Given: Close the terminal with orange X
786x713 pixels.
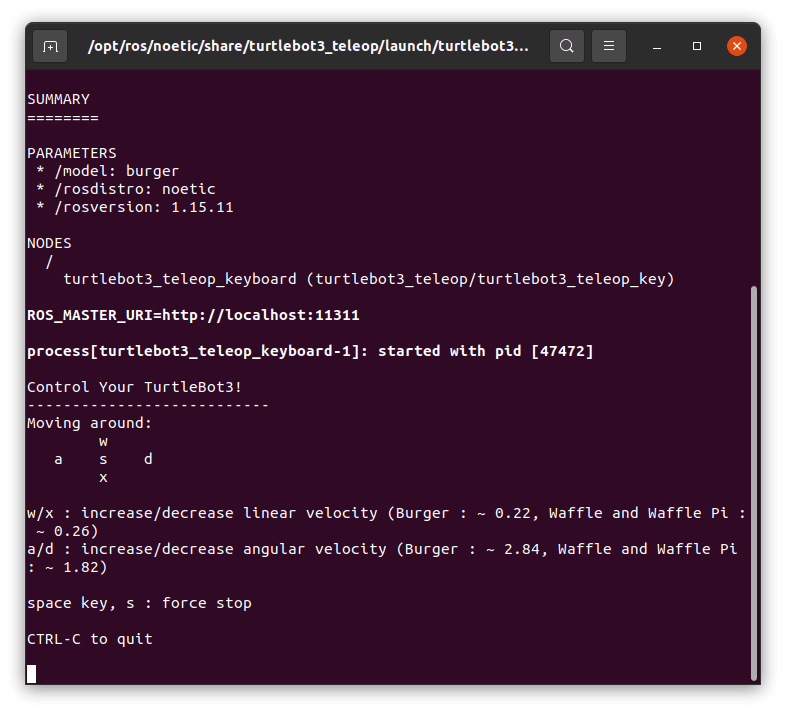Looking at the screenshot, I should [736, 46].
